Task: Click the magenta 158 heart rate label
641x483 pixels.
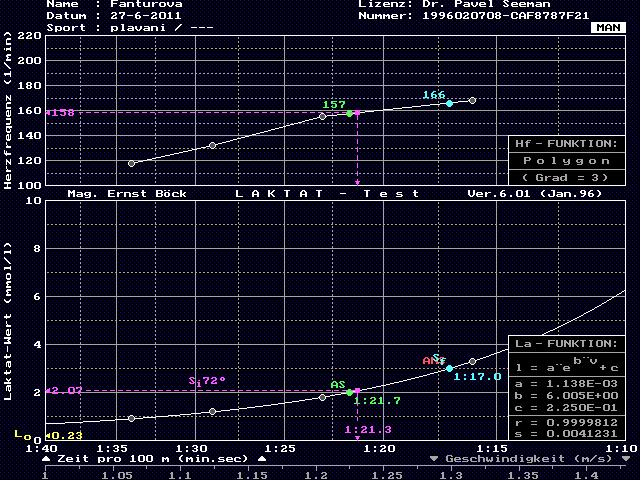Action: (x=60, y=112)
